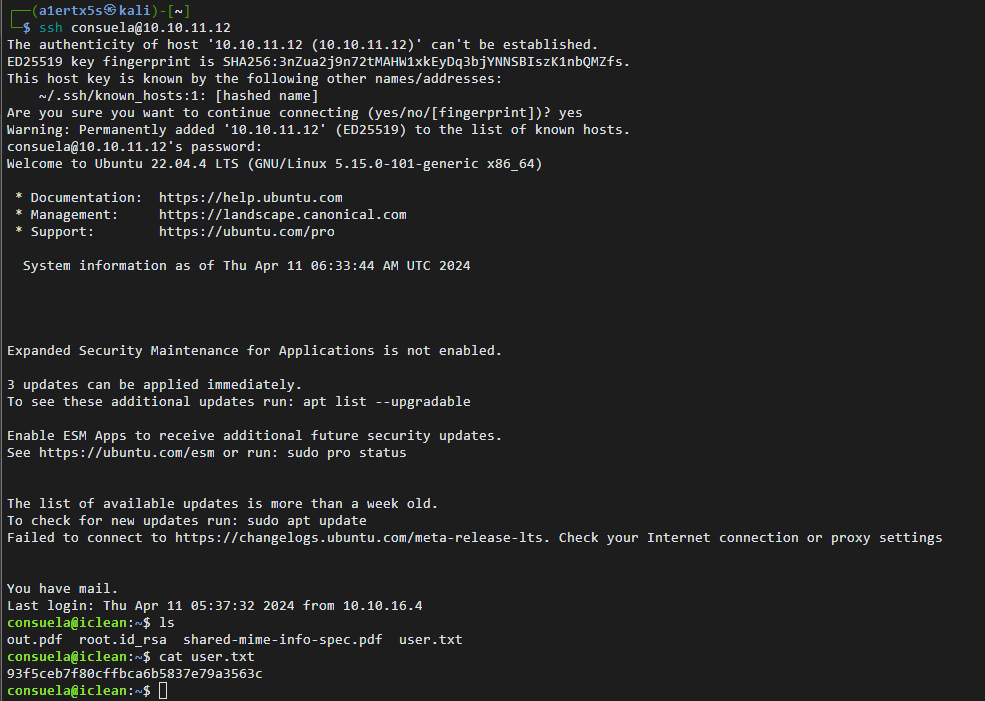Click the ubuntu.com/pro support link

(246, 231)
